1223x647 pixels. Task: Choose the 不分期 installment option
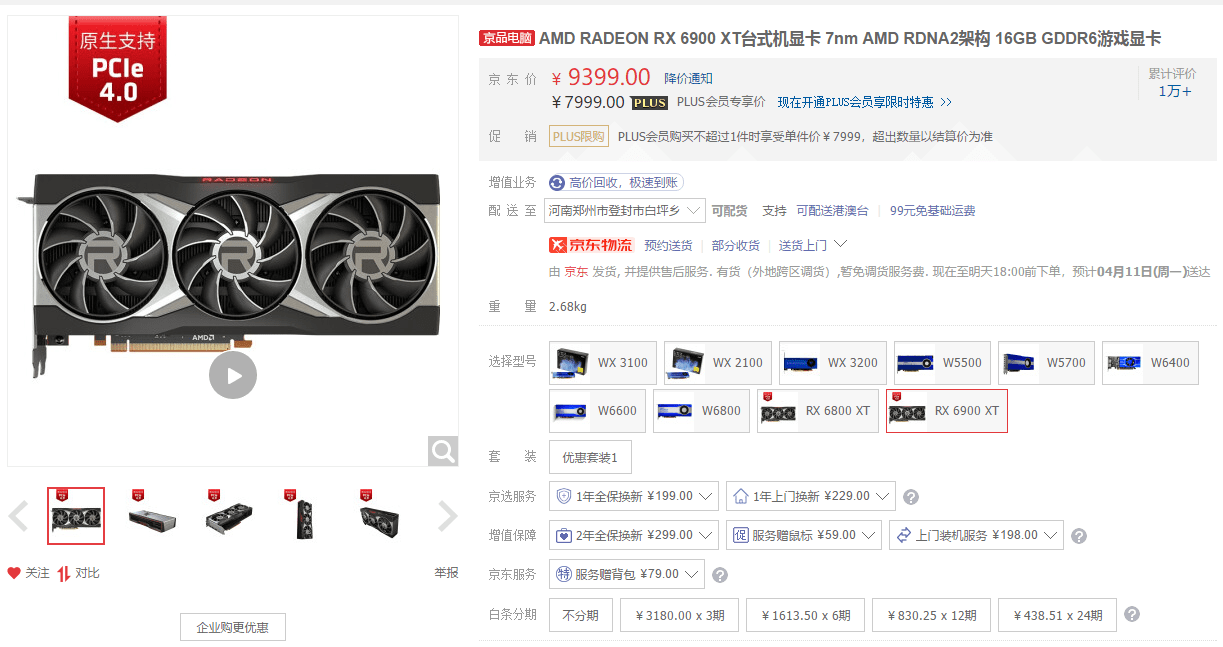578,615
